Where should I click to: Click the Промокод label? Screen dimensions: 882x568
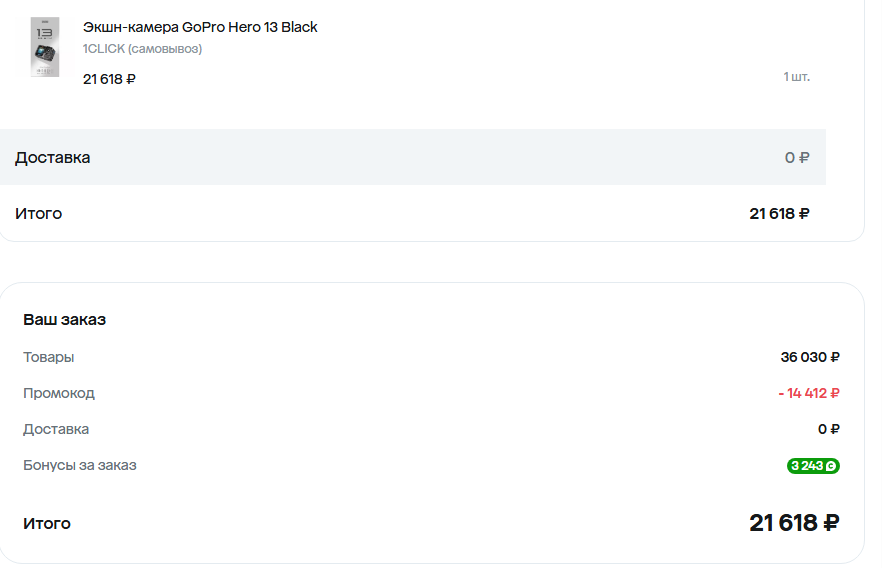(58, 393)
